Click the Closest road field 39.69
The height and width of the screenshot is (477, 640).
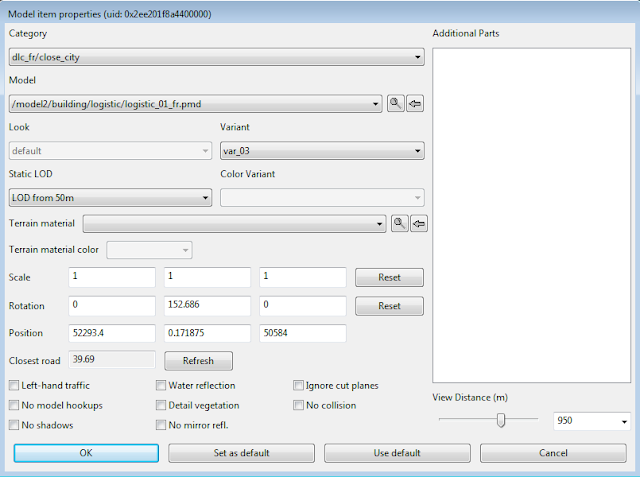112,359
